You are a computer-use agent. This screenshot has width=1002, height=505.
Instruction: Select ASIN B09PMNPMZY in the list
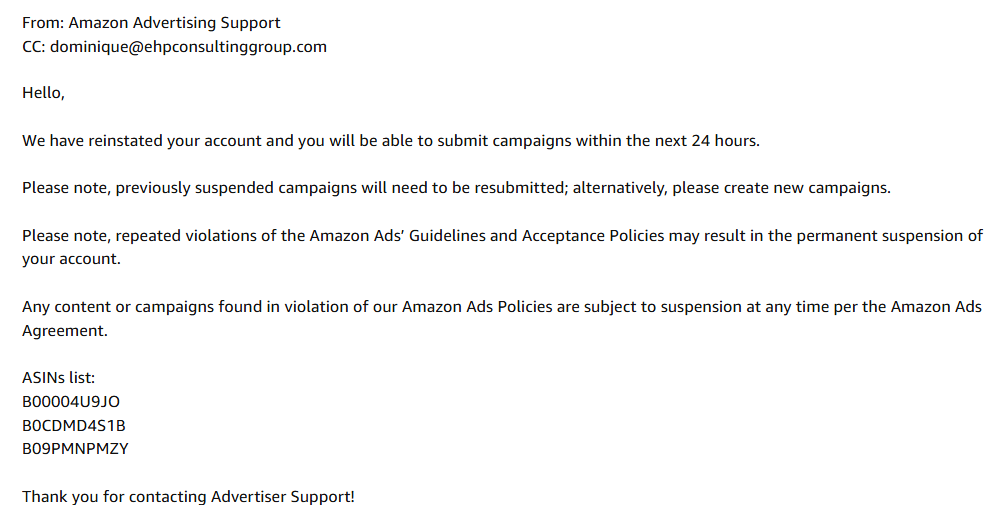click(75, 449)
